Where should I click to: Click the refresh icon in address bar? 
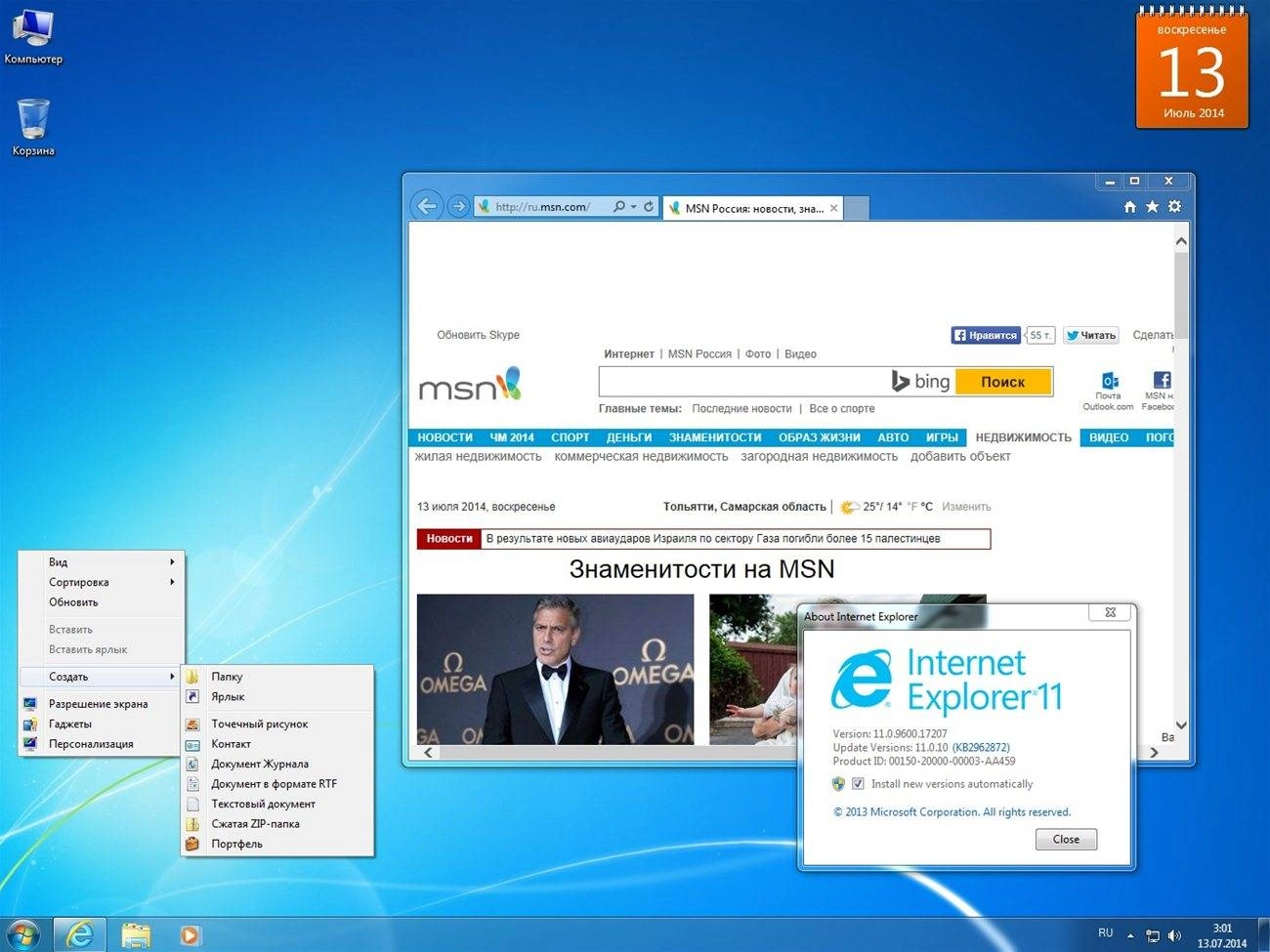point(649,207)
